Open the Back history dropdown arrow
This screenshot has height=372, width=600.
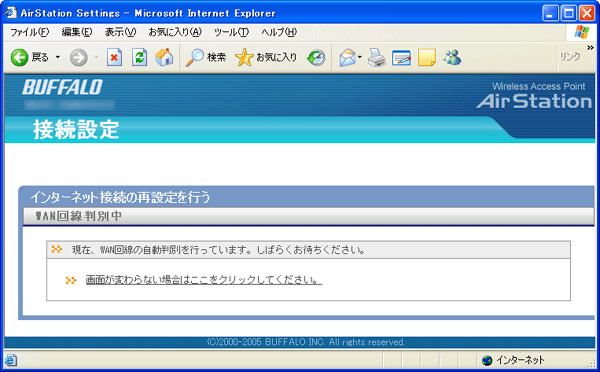(x=58, y=57)
